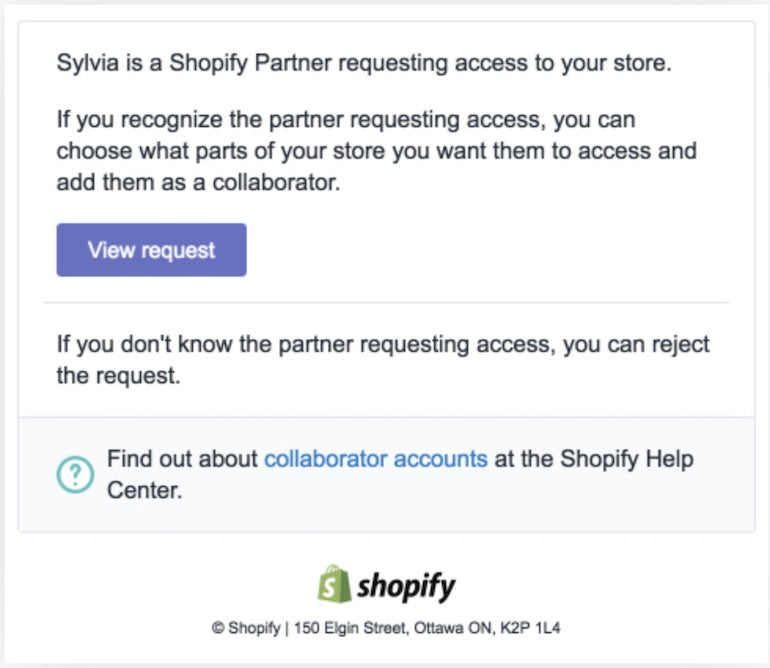Click the green Shopify bag logo
The width and height of the screenshot is (770, 668).
click(x=333, y=583)
